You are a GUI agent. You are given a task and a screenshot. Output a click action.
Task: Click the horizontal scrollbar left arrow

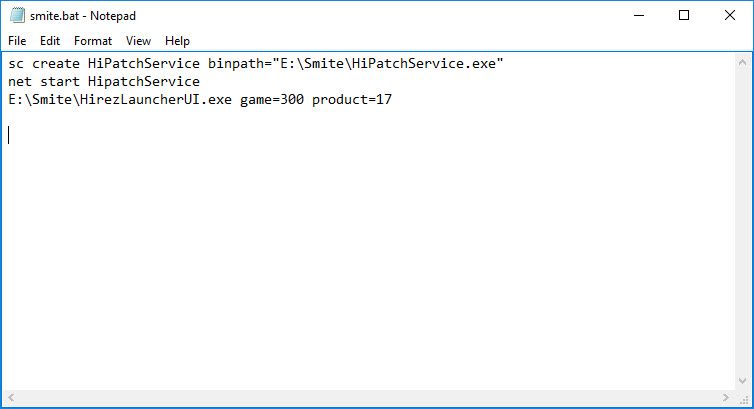(11, 398)
